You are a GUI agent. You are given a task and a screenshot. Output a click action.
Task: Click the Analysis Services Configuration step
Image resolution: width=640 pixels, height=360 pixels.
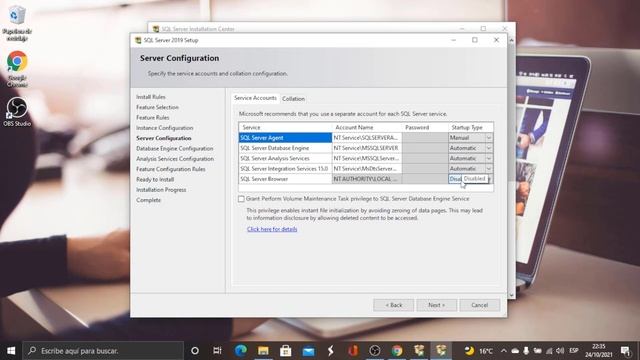(175, 159)
